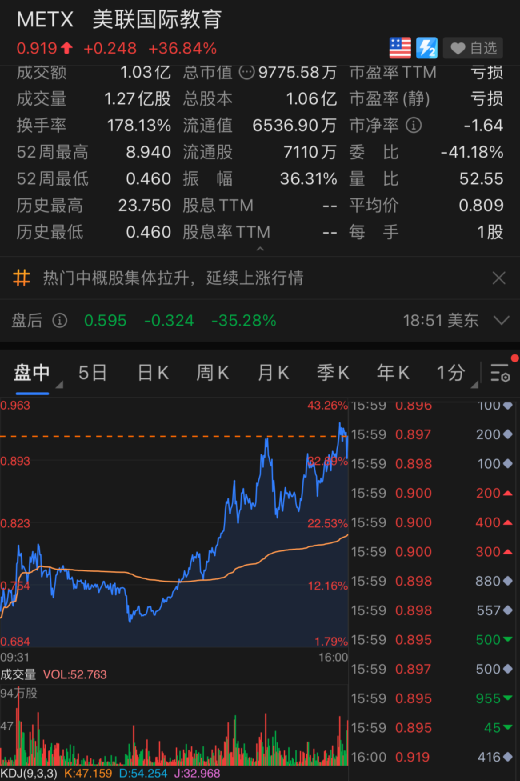Tap the current price 0.919
The image size is (520, 781).
tap(37, 48)
